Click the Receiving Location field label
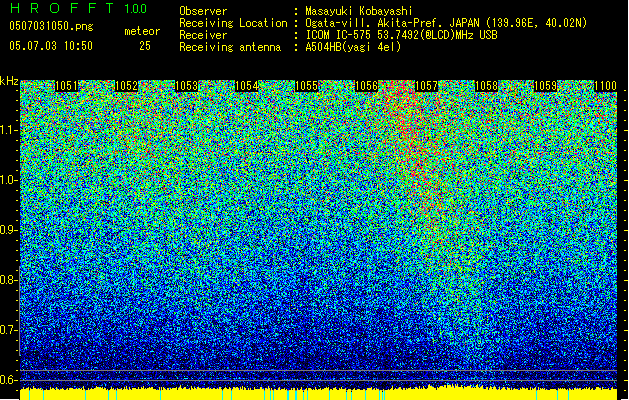629x400 pixels. pyautogui.click(x=233, y=23)
